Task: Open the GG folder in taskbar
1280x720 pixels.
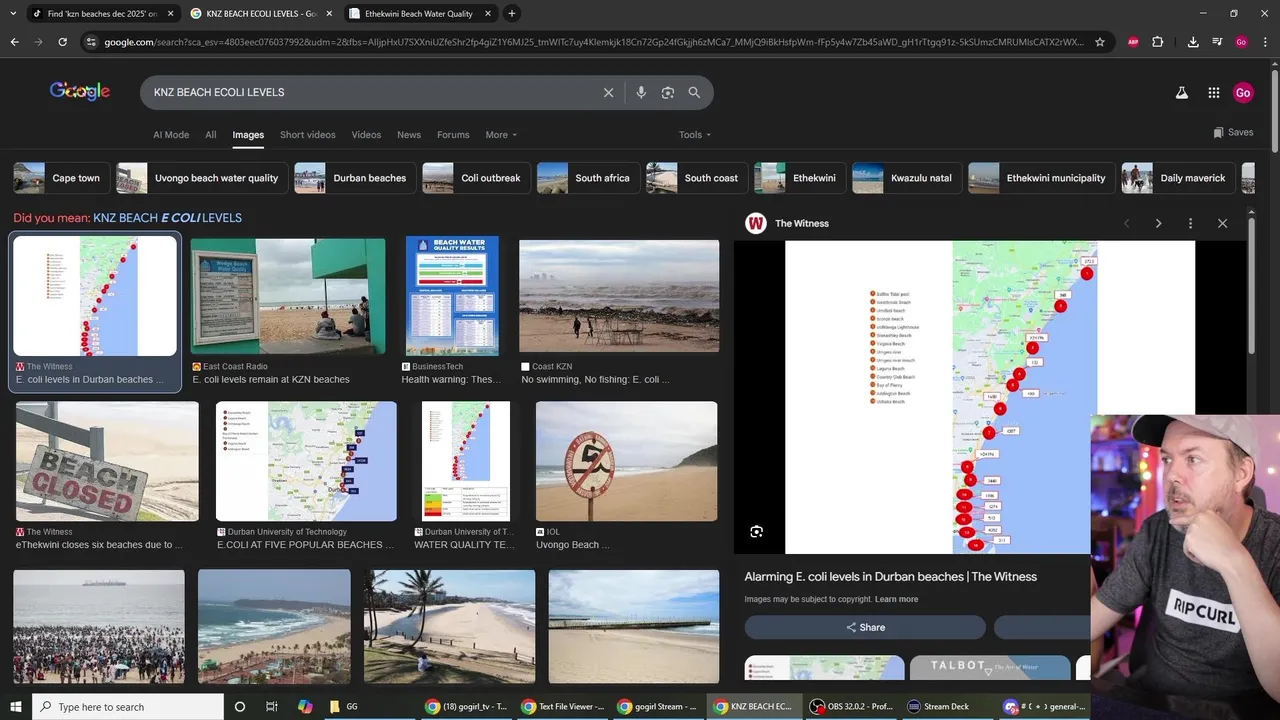Action: click(x=345, y=706)
